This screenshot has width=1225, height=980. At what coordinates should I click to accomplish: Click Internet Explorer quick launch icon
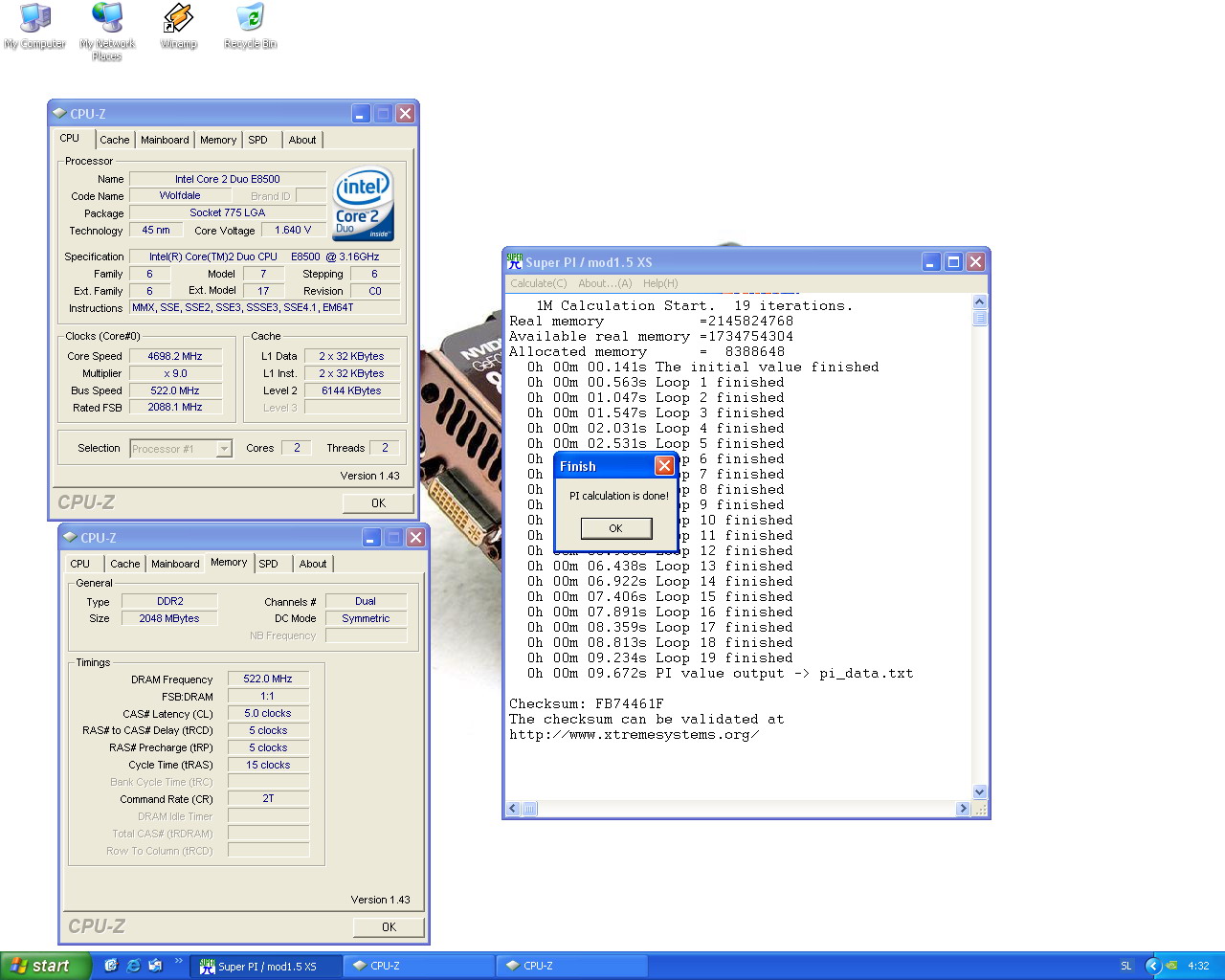(133, 966)
